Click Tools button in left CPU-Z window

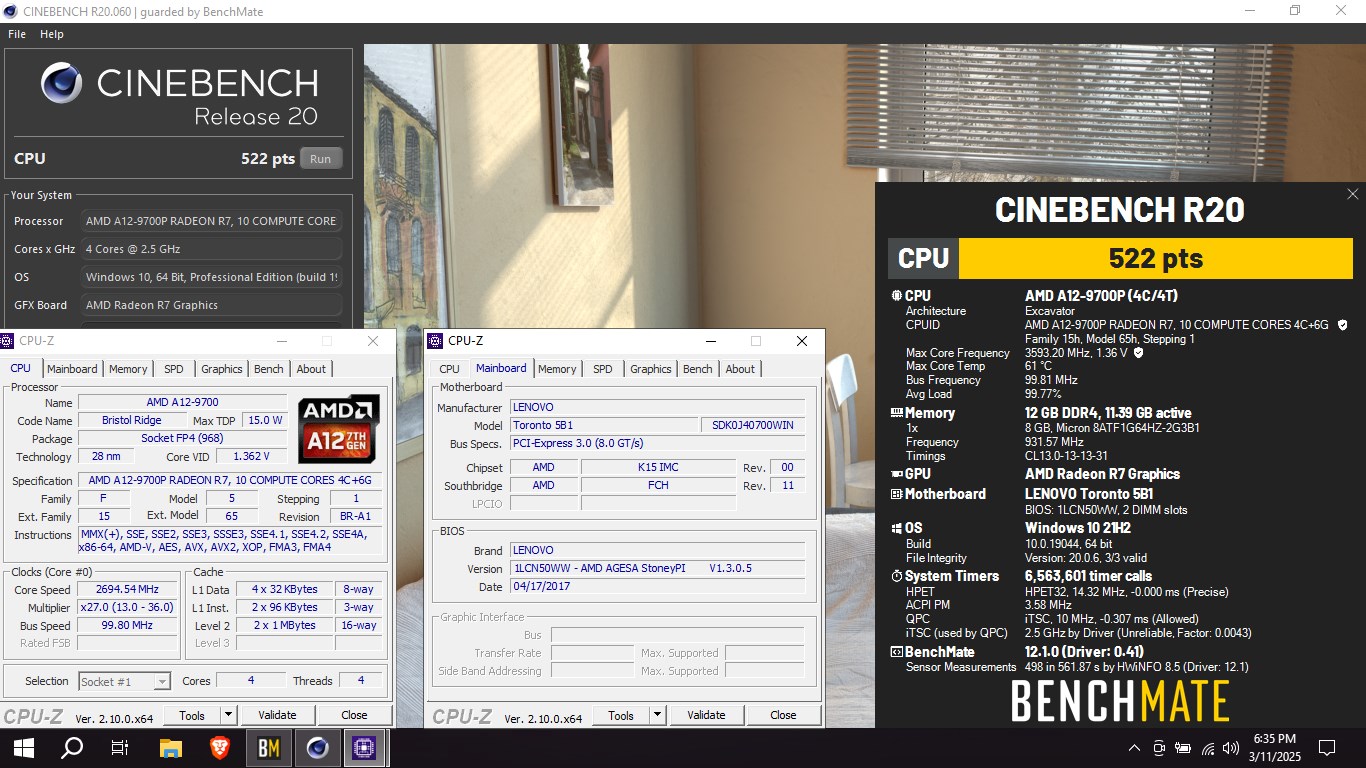tap(192, 715)
